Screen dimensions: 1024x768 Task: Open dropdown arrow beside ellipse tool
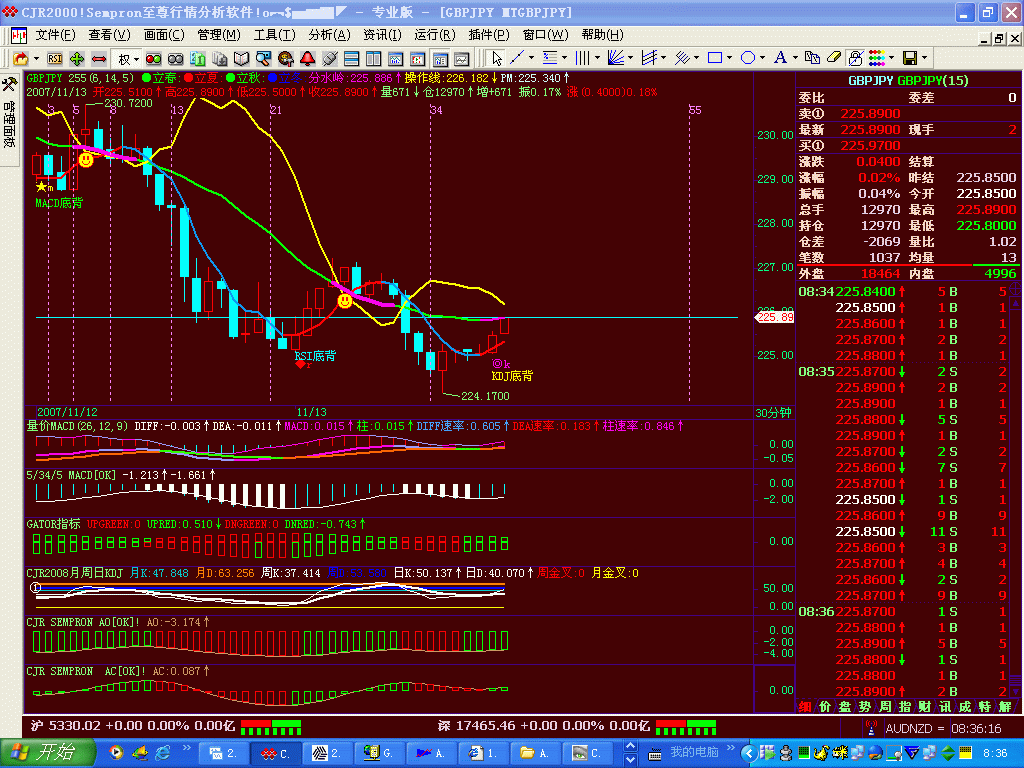pyautogui.click(x=762, y=58)
